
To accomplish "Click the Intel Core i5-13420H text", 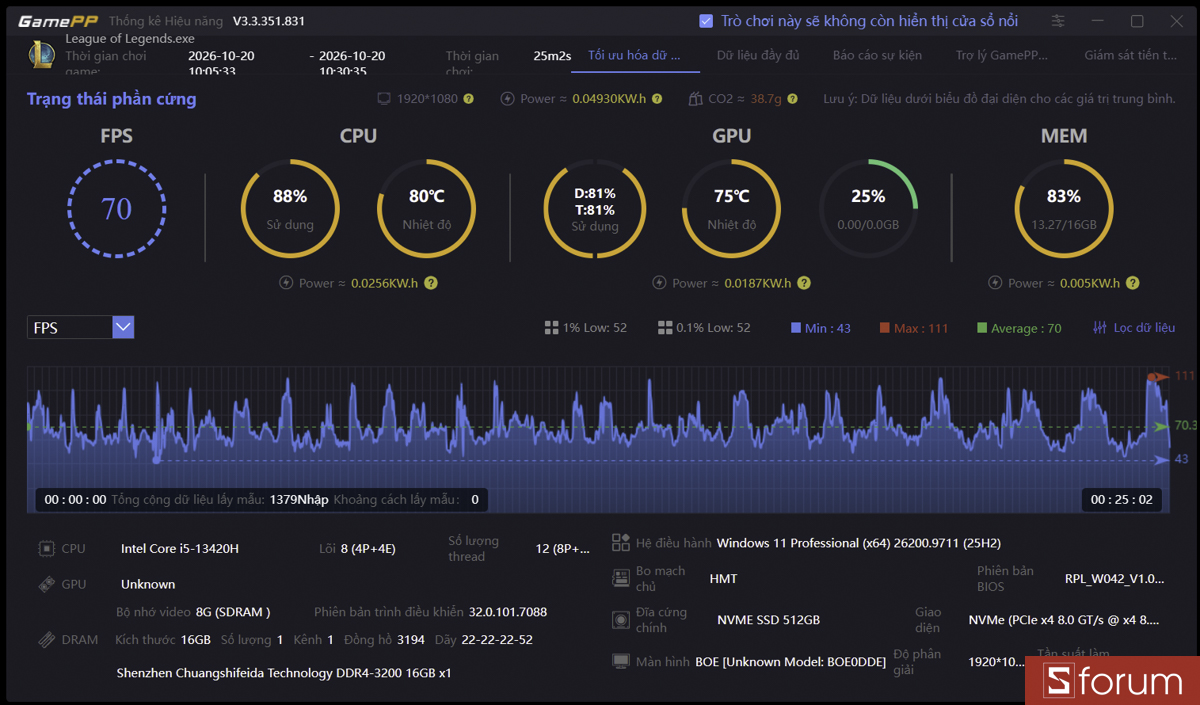I will [180, 548].
